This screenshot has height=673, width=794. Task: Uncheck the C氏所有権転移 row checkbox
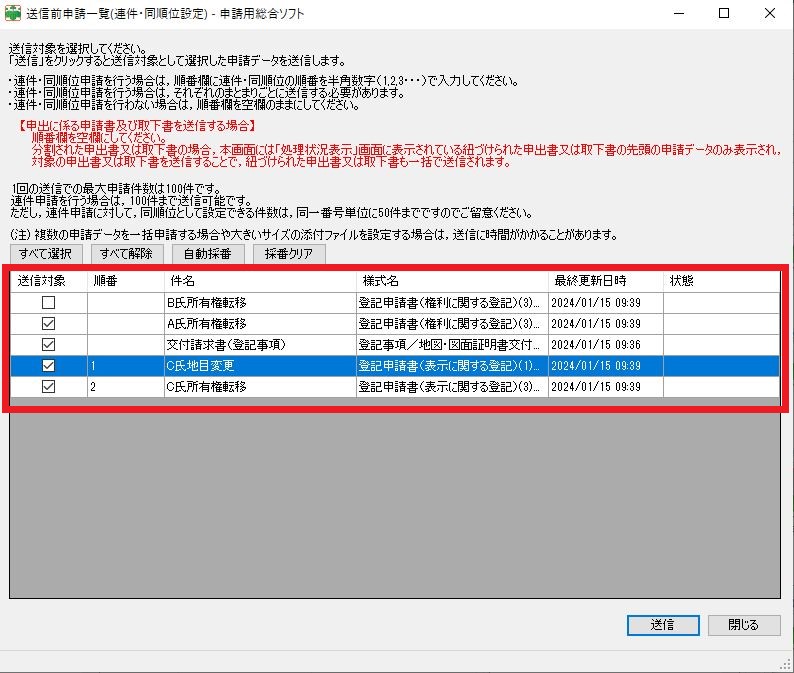pyautogui.click(x=48, y=387)
